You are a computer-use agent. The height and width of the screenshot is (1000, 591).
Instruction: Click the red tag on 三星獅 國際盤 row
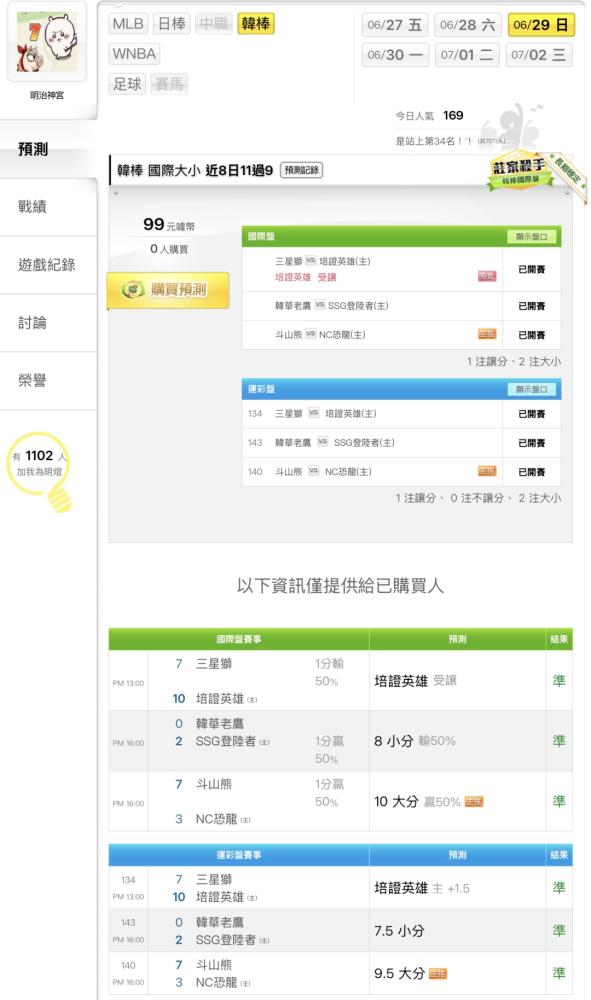pyautogui.click(x=487, y=276)
